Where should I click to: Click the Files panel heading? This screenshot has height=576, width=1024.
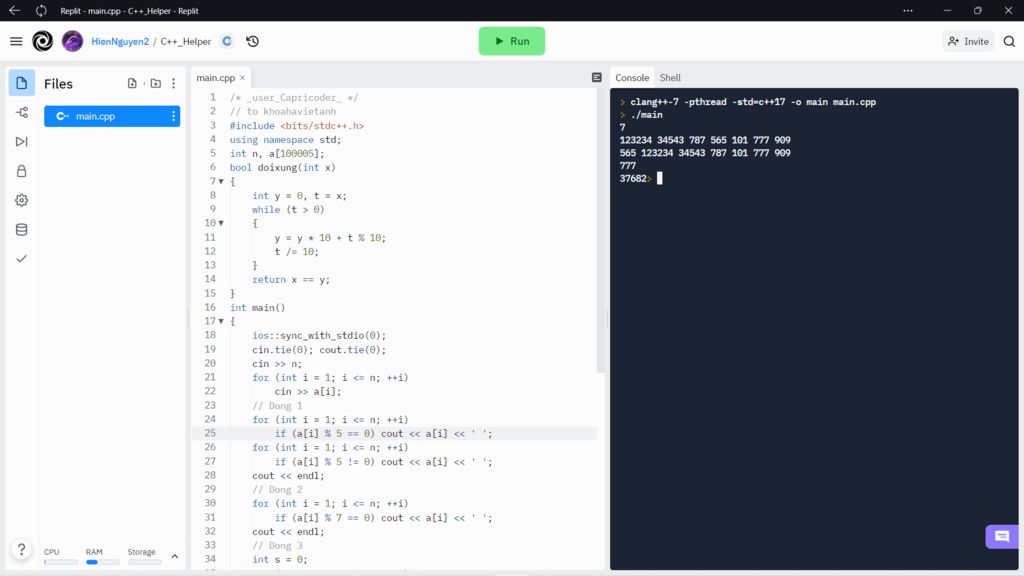[58, 84]
